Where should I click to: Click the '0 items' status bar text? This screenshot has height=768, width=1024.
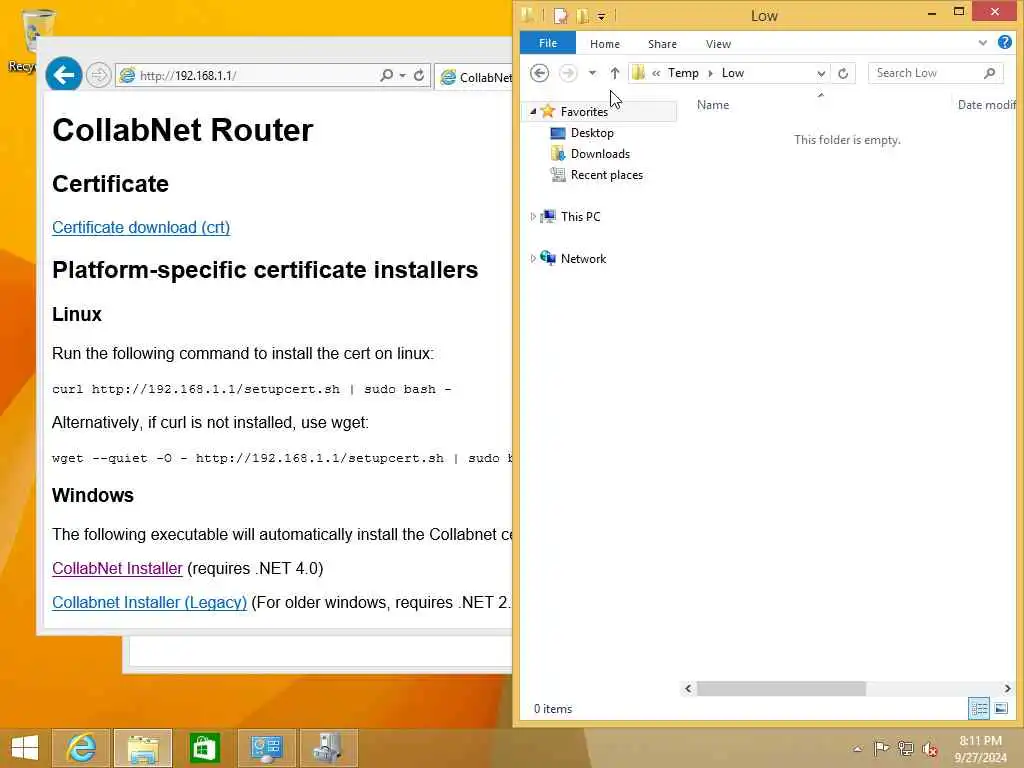click(552, 709)
